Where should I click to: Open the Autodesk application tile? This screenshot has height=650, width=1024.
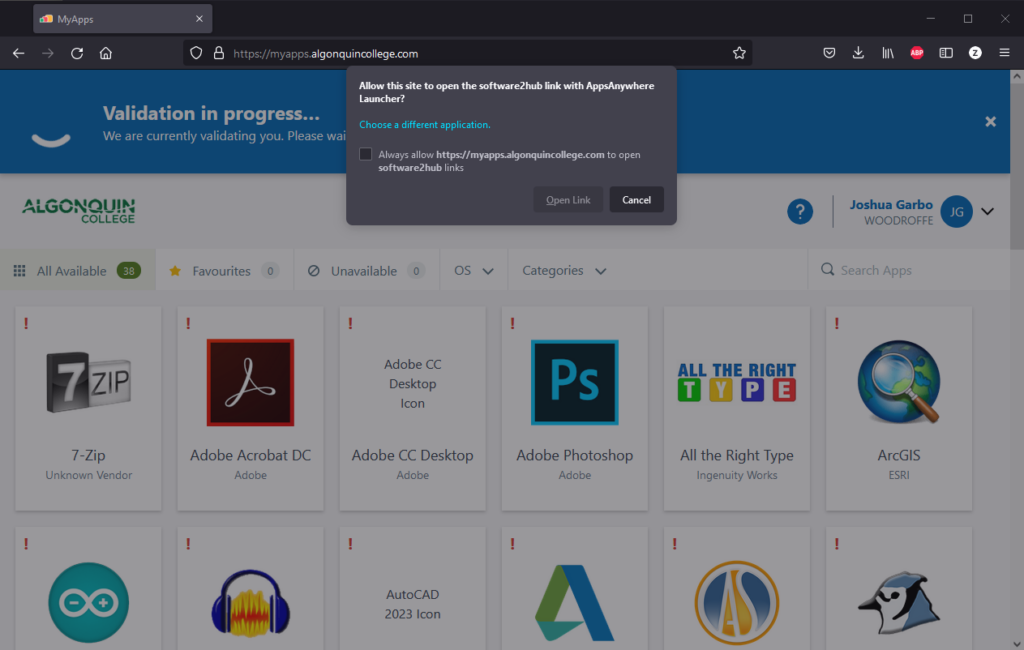574,600
